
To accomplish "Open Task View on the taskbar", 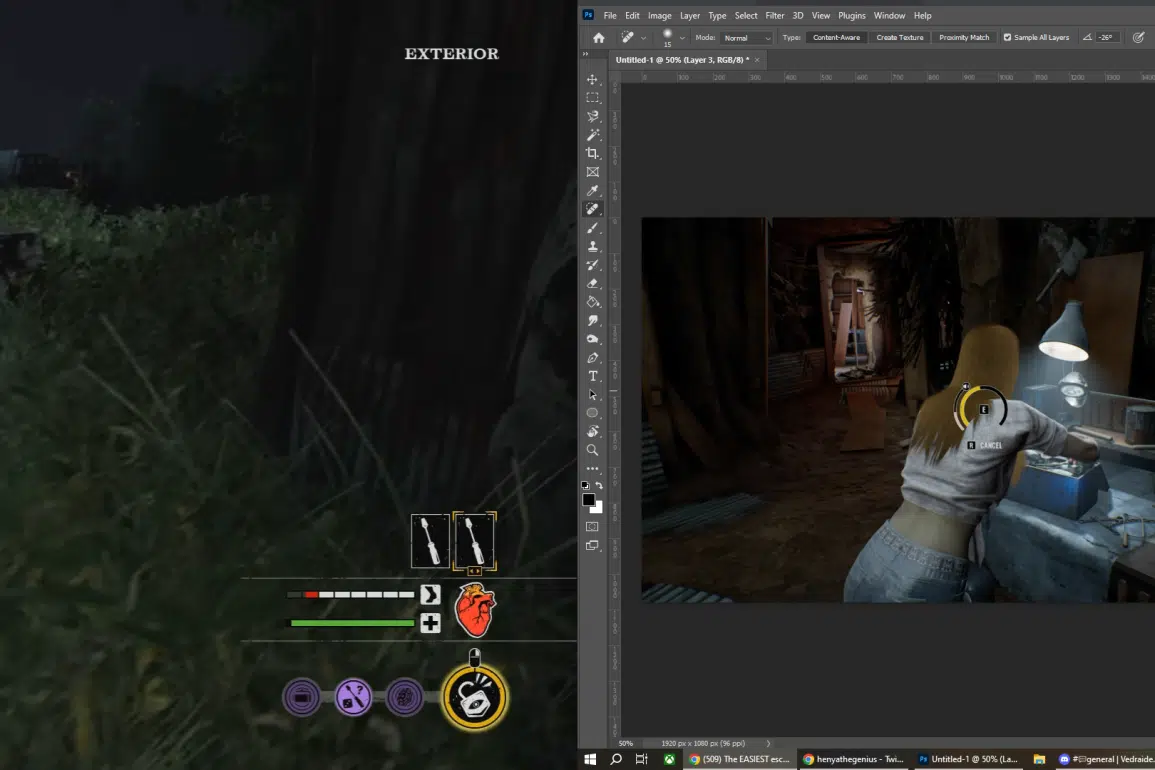I will click(x=642, y=759).
